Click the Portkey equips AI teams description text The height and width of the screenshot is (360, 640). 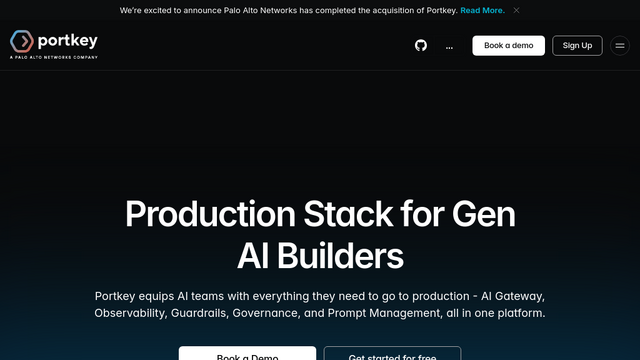pyautogui.click(x=320, y=304)
